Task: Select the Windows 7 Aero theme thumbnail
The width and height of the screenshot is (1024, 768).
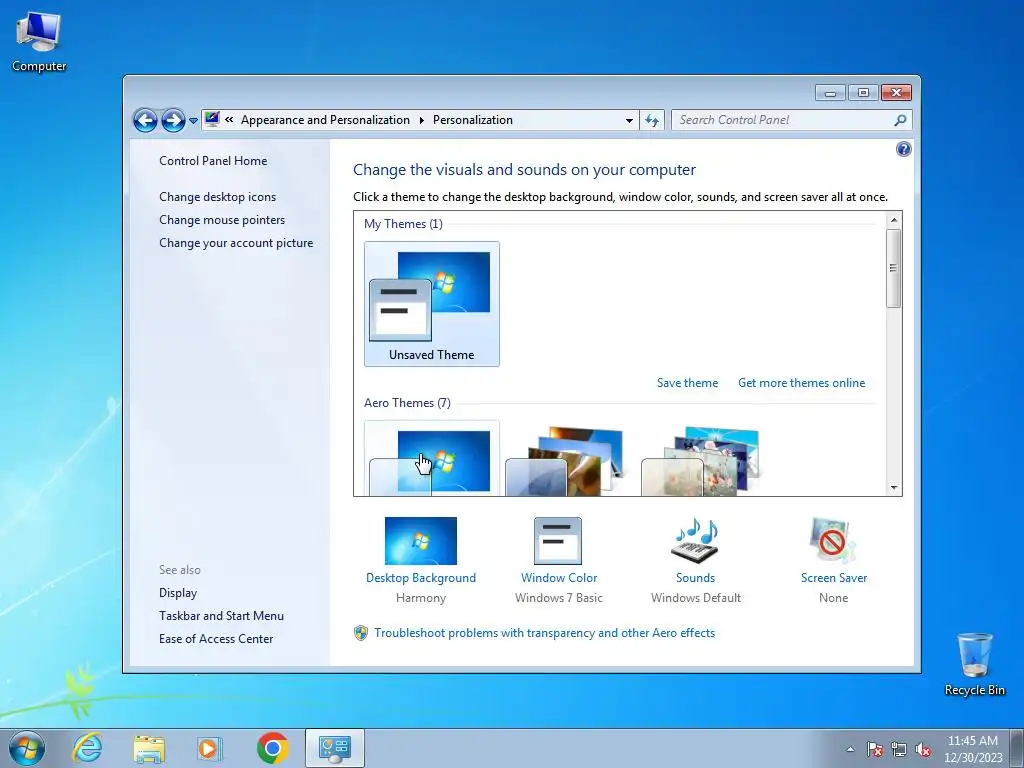Action: [x=432, y=458]
